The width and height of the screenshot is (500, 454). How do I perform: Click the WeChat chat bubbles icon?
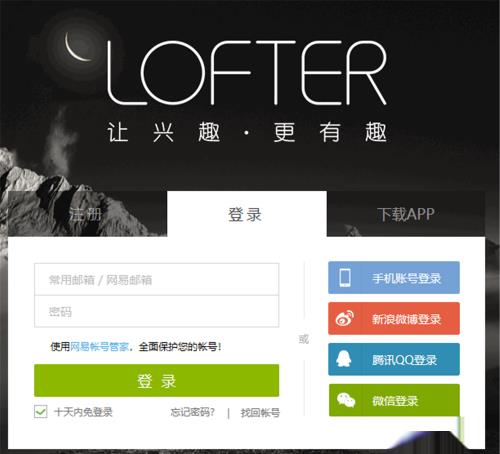[x=346, y=400]
